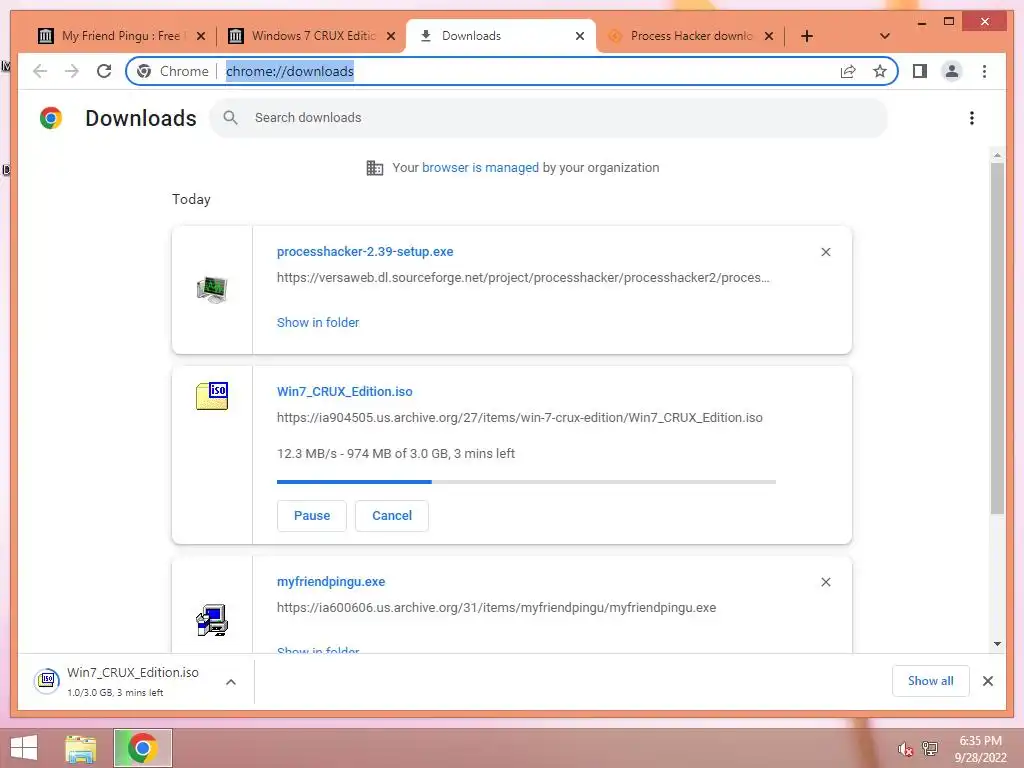Click the muted volume tray icon
Screen dimensions: 1024x768
click(904, 749)
